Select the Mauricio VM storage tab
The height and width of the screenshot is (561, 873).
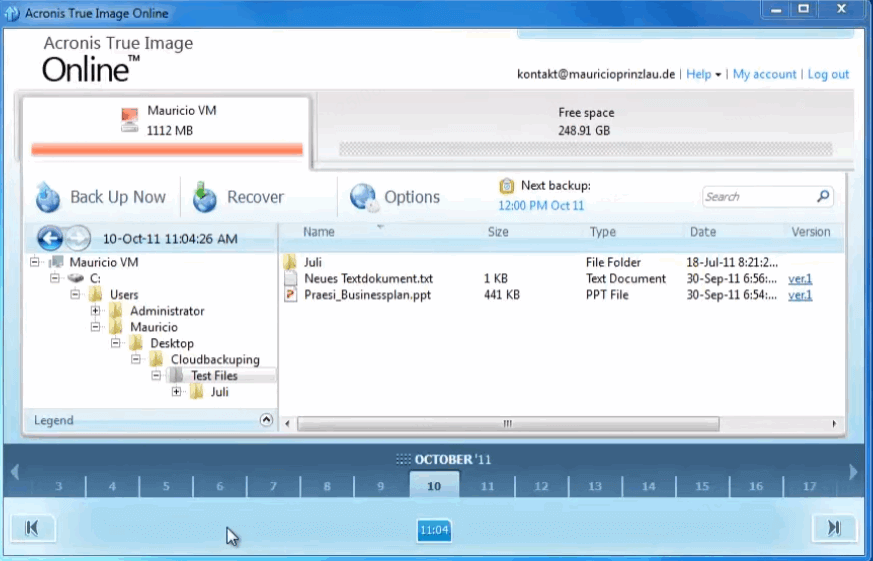pos(166,130)
